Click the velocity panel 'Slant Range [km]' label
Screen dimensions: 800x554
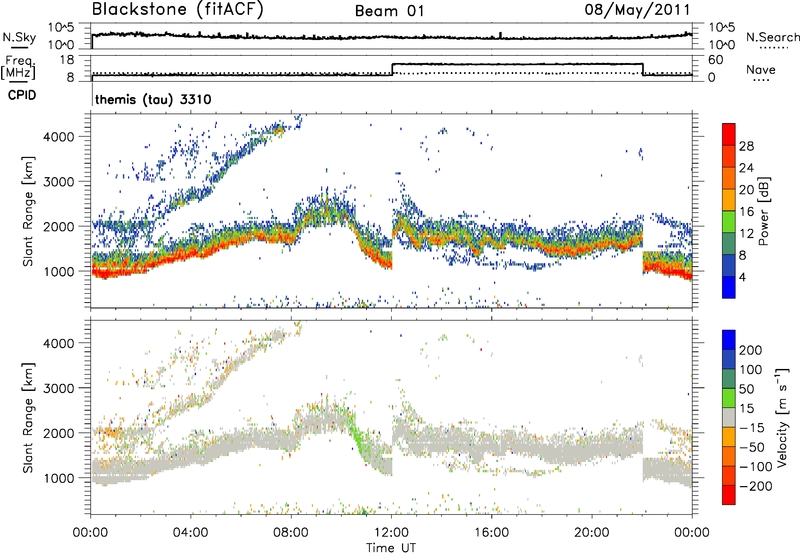28,417
